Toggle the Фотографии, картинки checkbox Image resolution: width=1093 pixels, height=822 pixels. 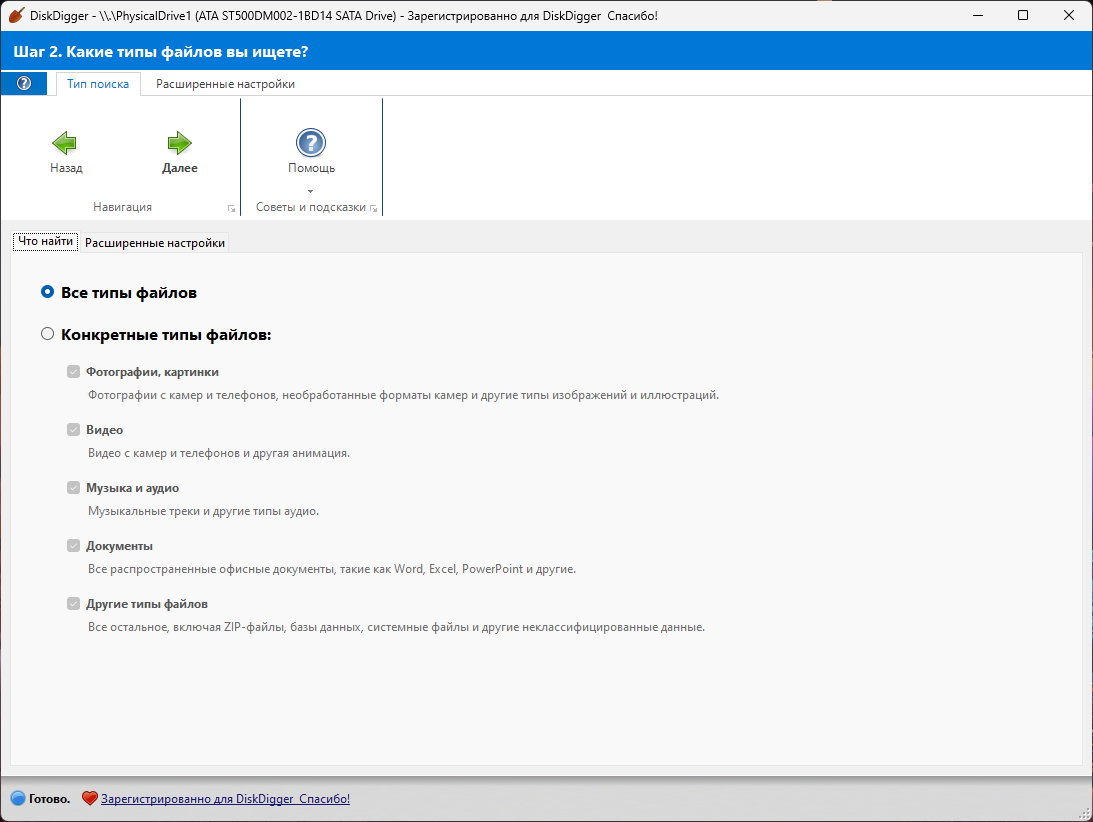73,372
